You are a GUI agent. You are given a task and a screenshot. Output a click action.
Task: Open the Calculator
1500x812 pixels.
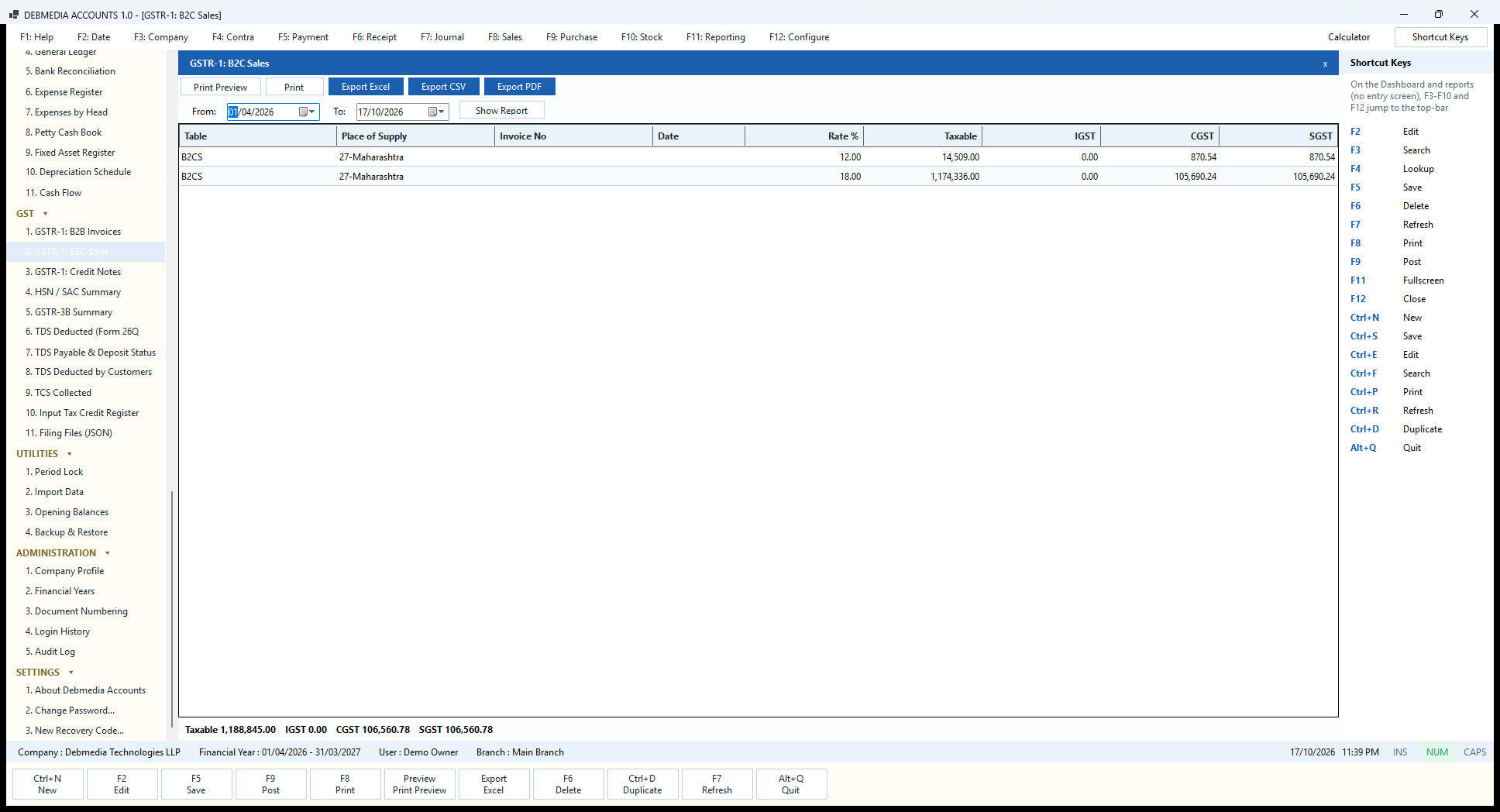[x=1349, y=37]
